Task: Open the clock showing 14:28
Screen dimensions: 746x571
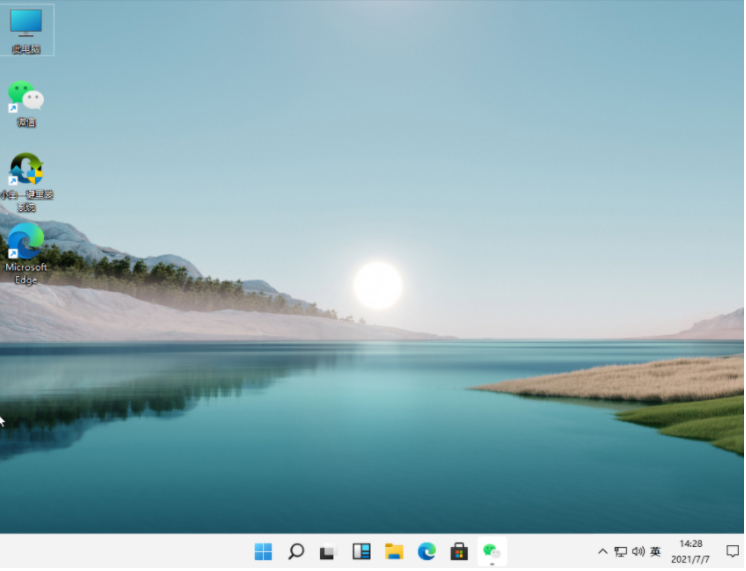Action: (x=690, y=543)
